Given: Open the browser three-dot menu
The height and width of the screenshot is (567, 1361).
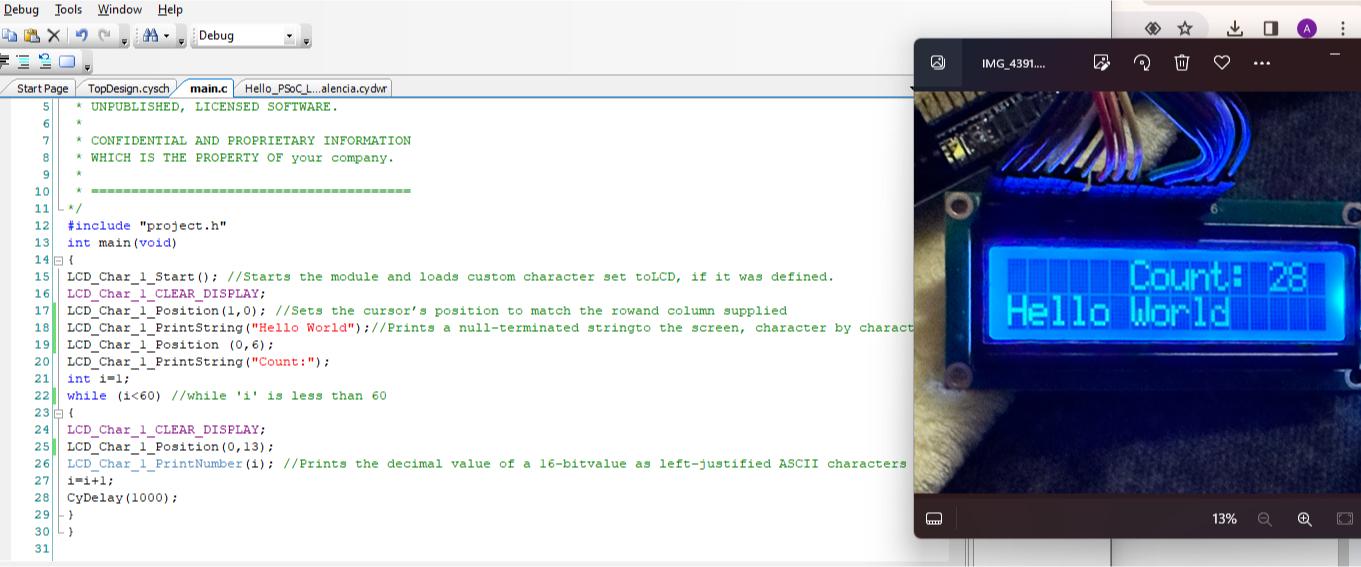Looking at the screenshot, I should click(x=1343, y=28).
